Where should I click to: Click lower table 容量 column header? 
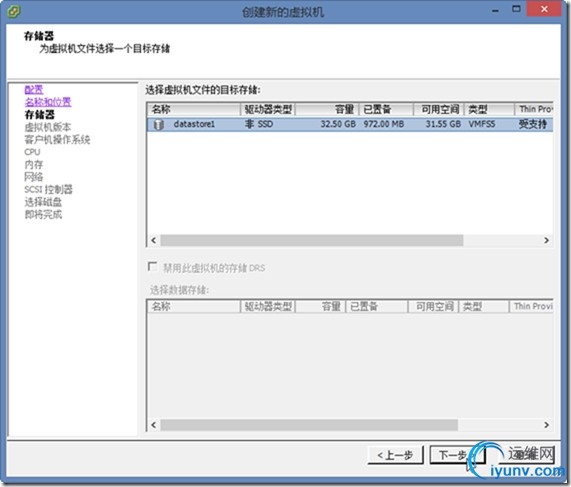point(320,306)
